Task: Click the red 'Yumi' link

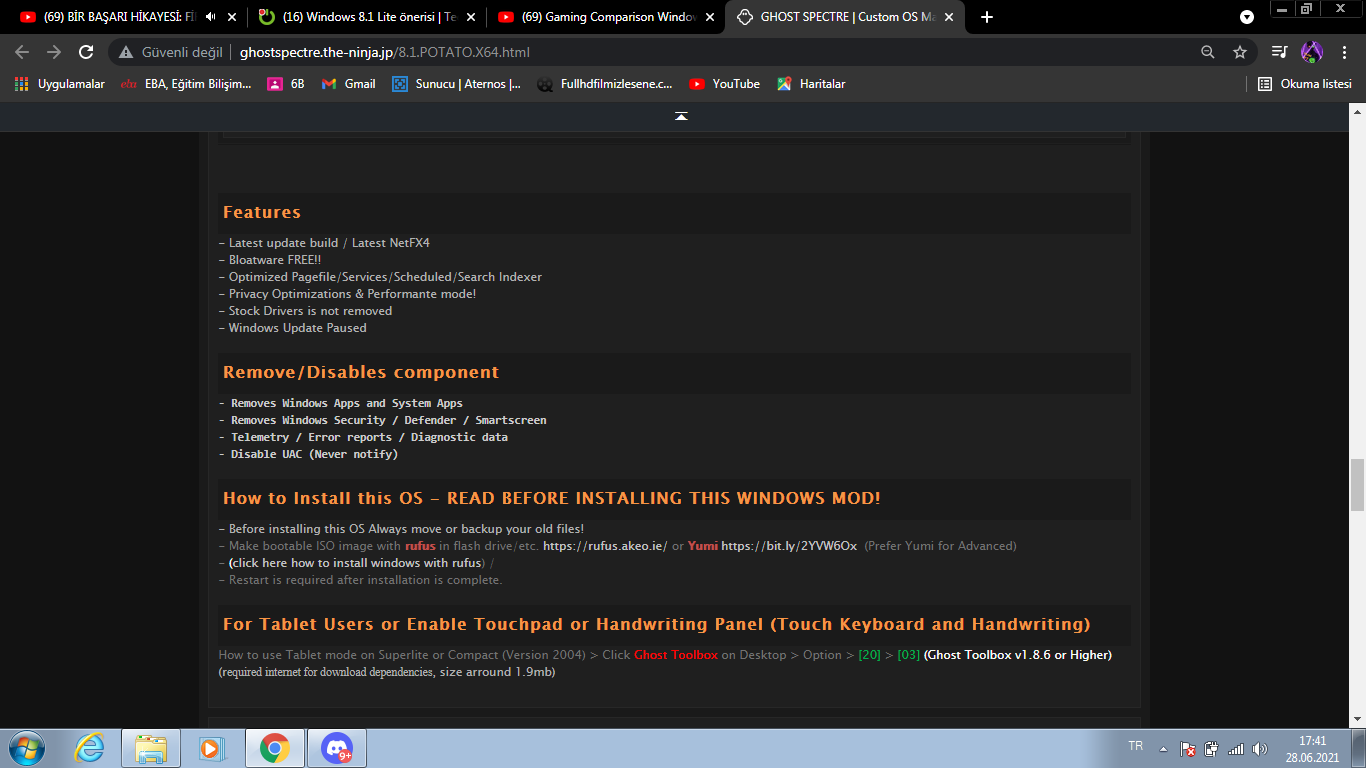Action: (703, 546)
